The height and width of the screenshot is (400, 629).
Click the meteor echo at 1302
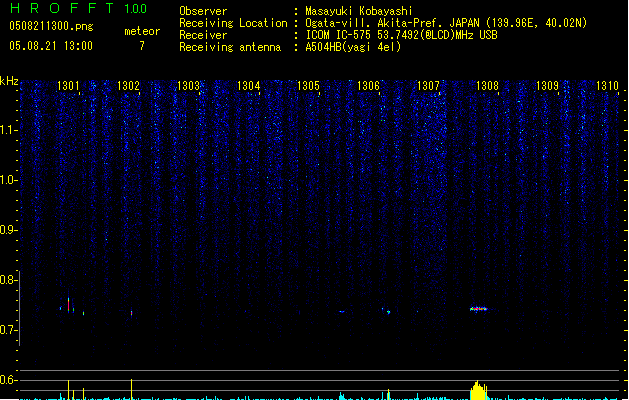coord(132,313)
